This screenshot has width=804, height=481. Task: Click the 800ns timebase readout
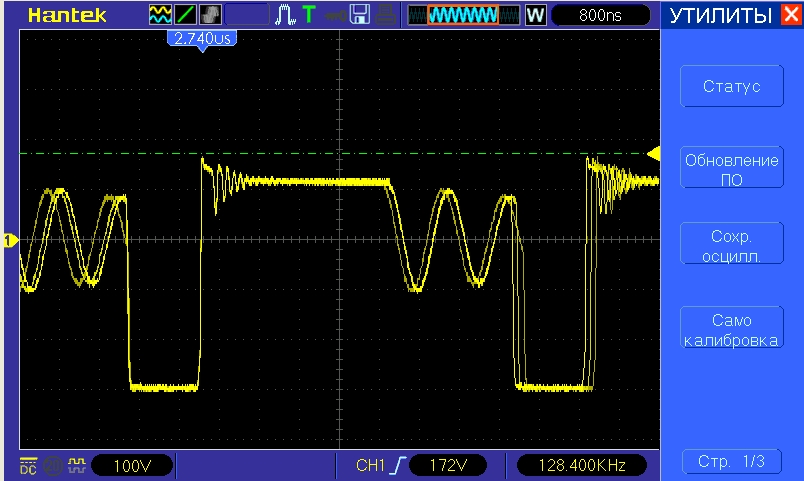pos(600,15)
